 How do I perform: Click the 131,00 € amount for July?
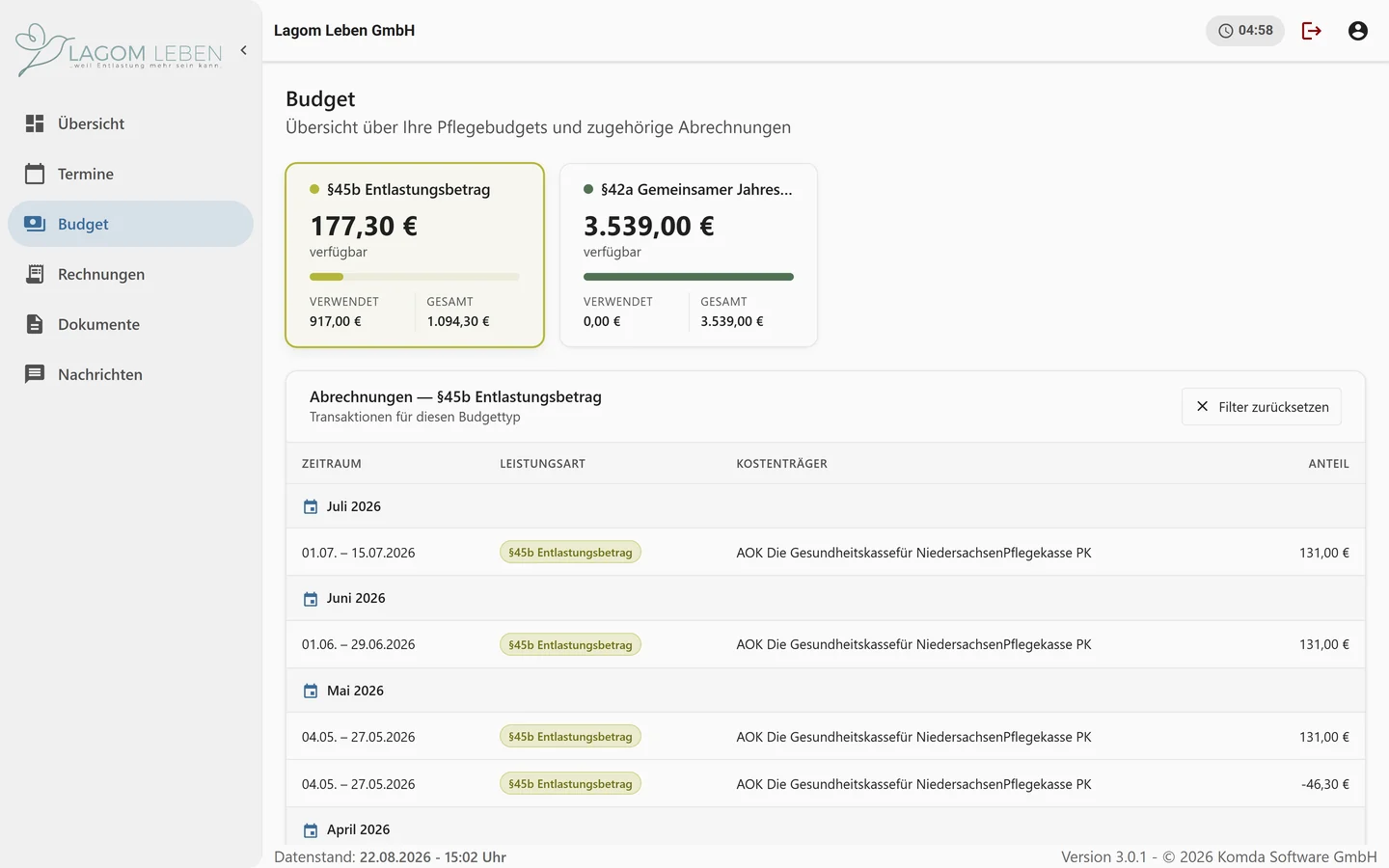[x=1324, y=553]
